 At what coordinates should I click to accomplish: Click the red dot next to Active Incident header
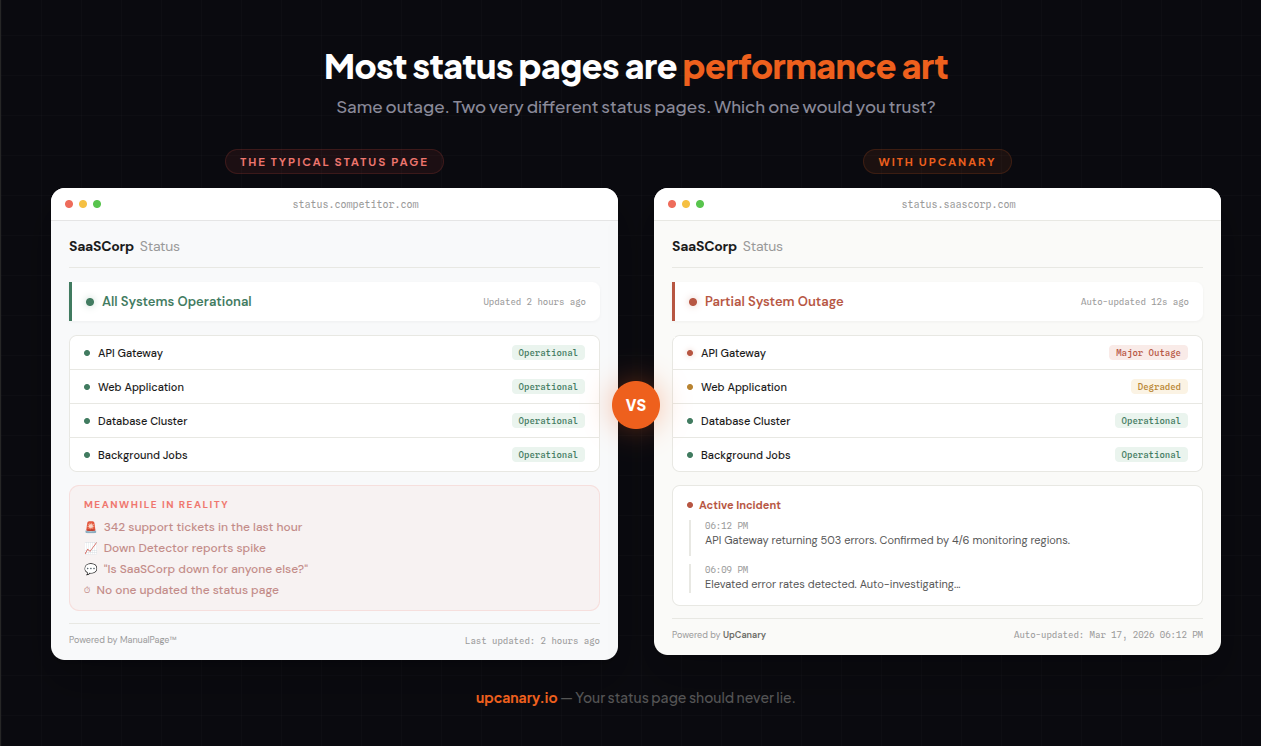688,505
